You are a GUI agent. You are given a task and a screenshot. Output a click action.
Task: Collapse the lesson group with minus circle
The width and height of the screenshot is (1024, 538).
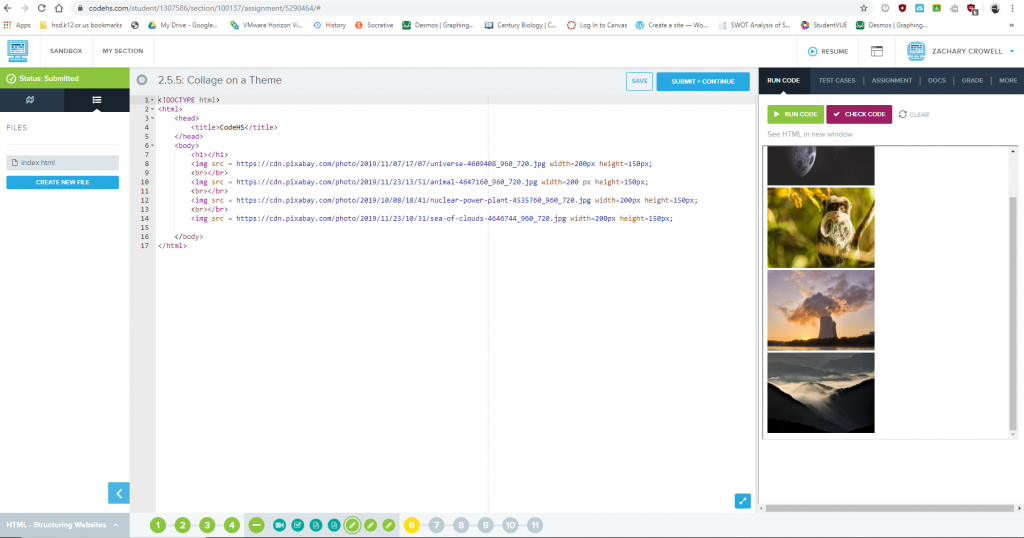coord(256,525)
